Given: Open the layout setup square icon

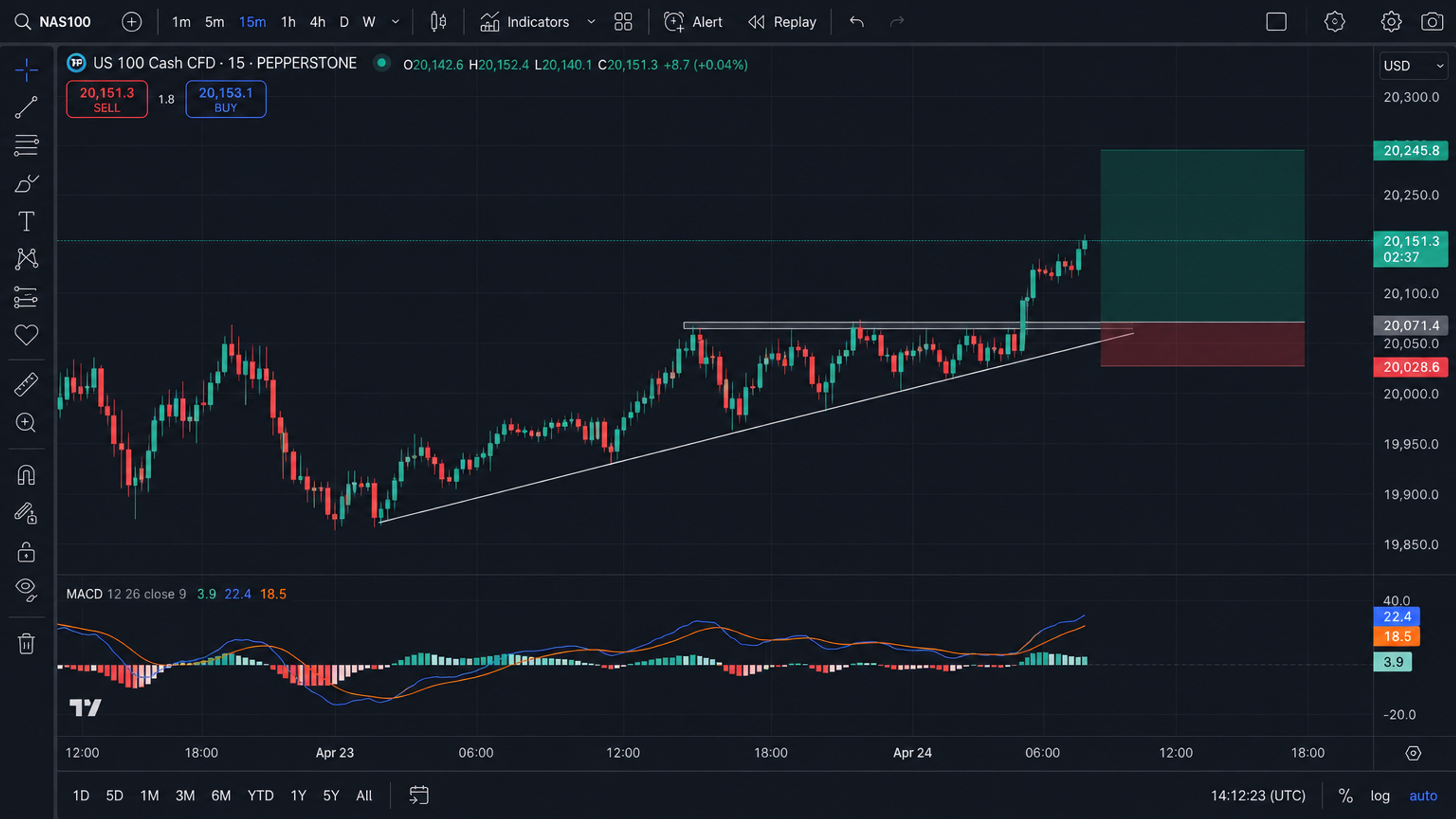Looking at the screenshot, I should [1276, 22].
